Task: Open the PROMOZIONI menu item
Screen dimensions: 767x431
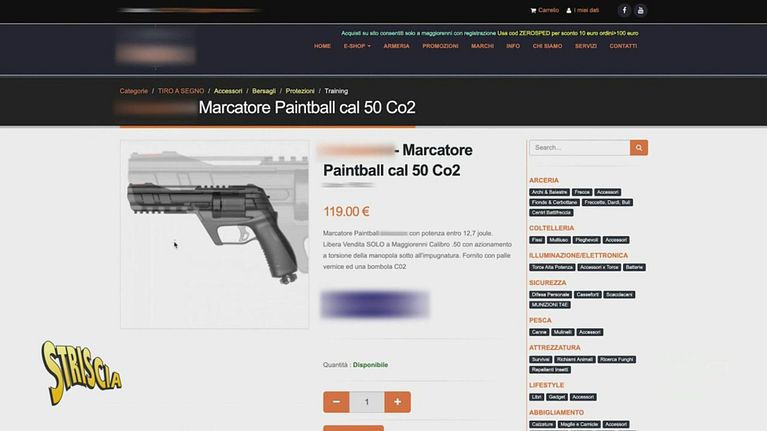Action: tap(440, 46)
